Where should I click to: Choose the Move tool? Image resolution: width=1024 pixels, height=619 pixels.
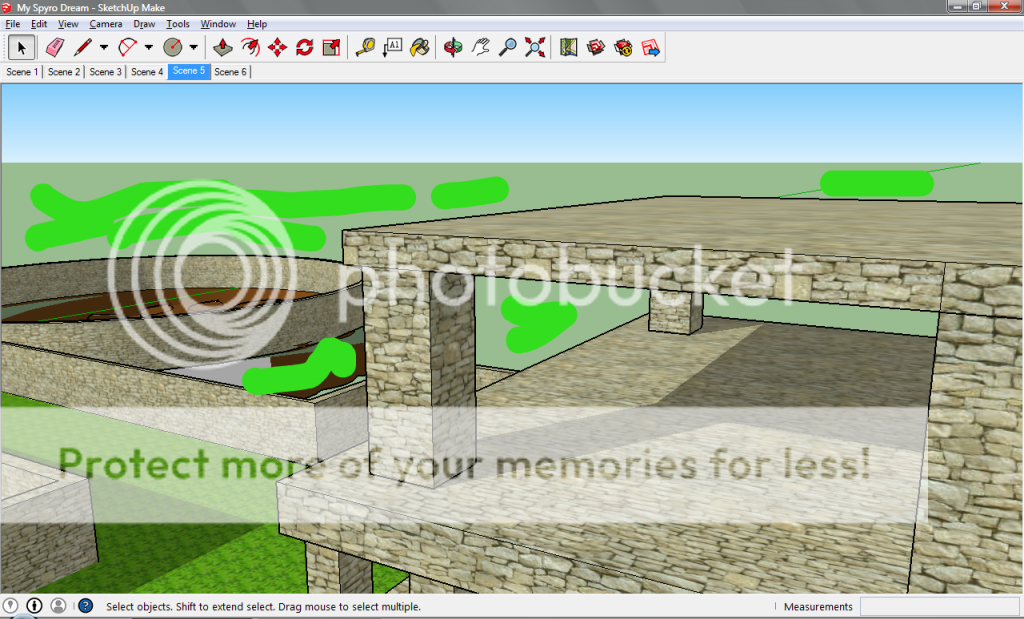278,47
